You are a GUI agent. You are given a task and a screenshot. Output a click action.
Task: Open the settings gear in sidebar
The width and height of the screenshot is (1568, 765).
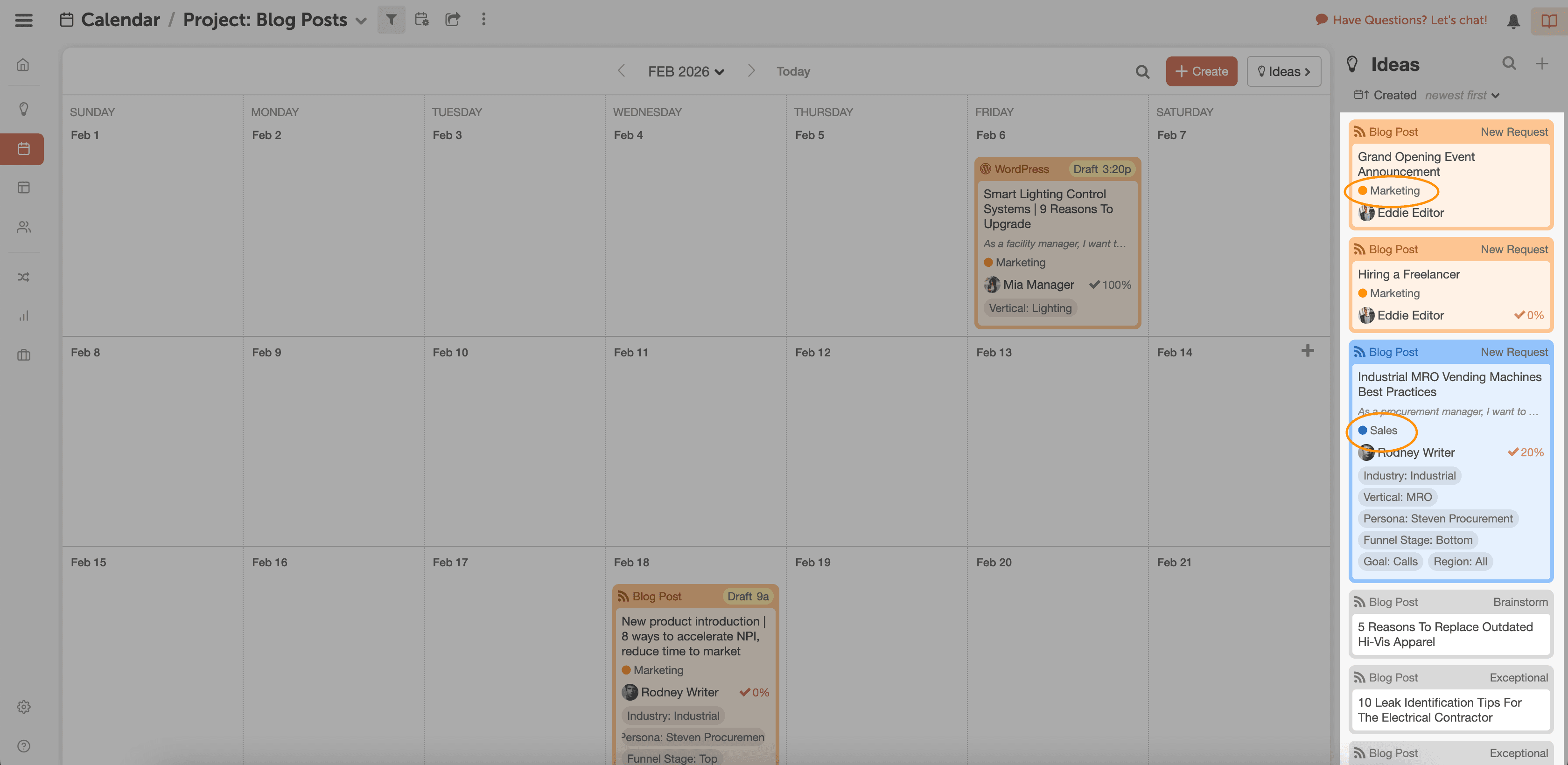point(24,707)
